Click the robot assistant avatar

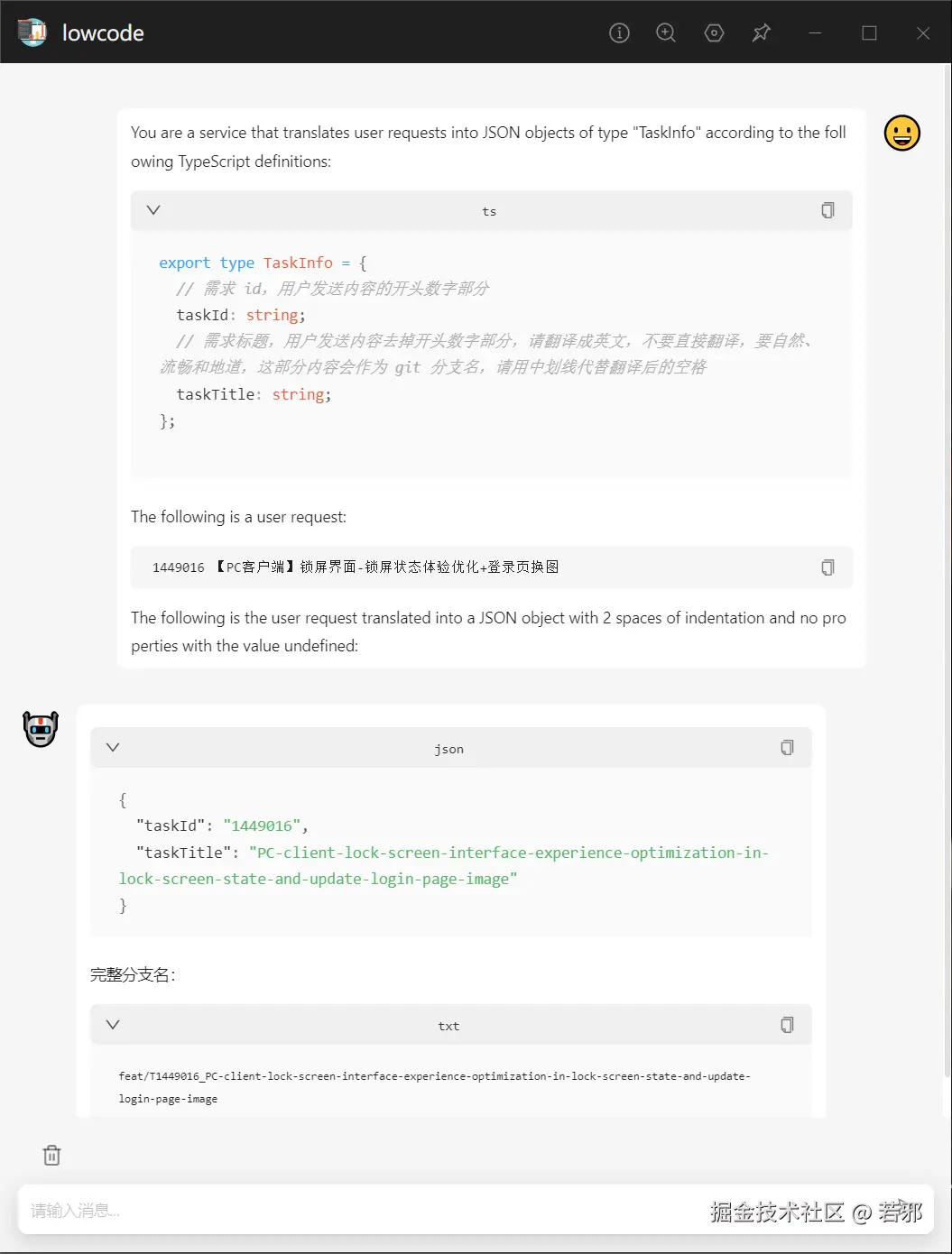coord(41,729)
